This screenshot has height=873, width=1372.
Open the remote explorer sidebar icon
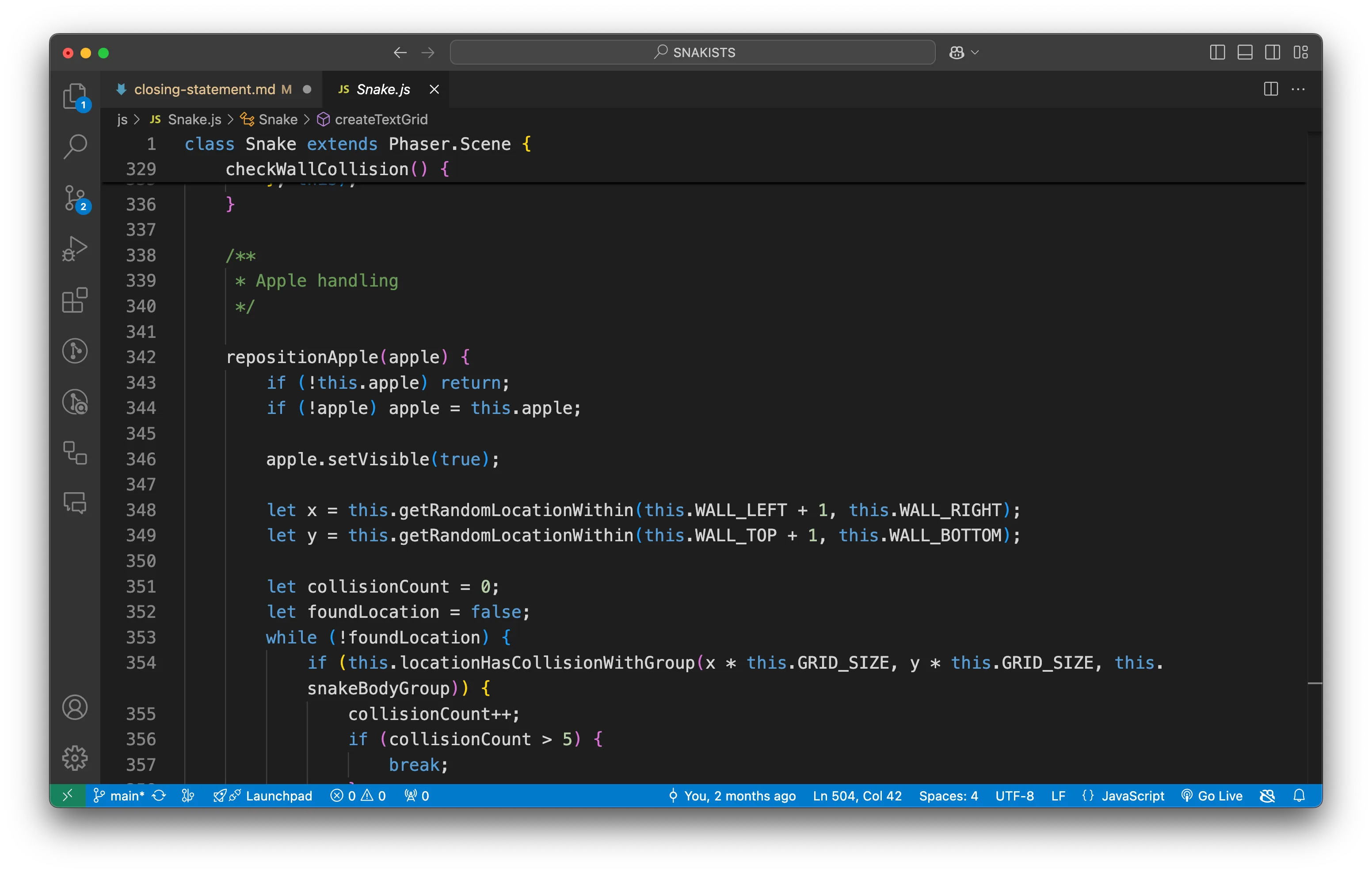click(x=75, y=453)
